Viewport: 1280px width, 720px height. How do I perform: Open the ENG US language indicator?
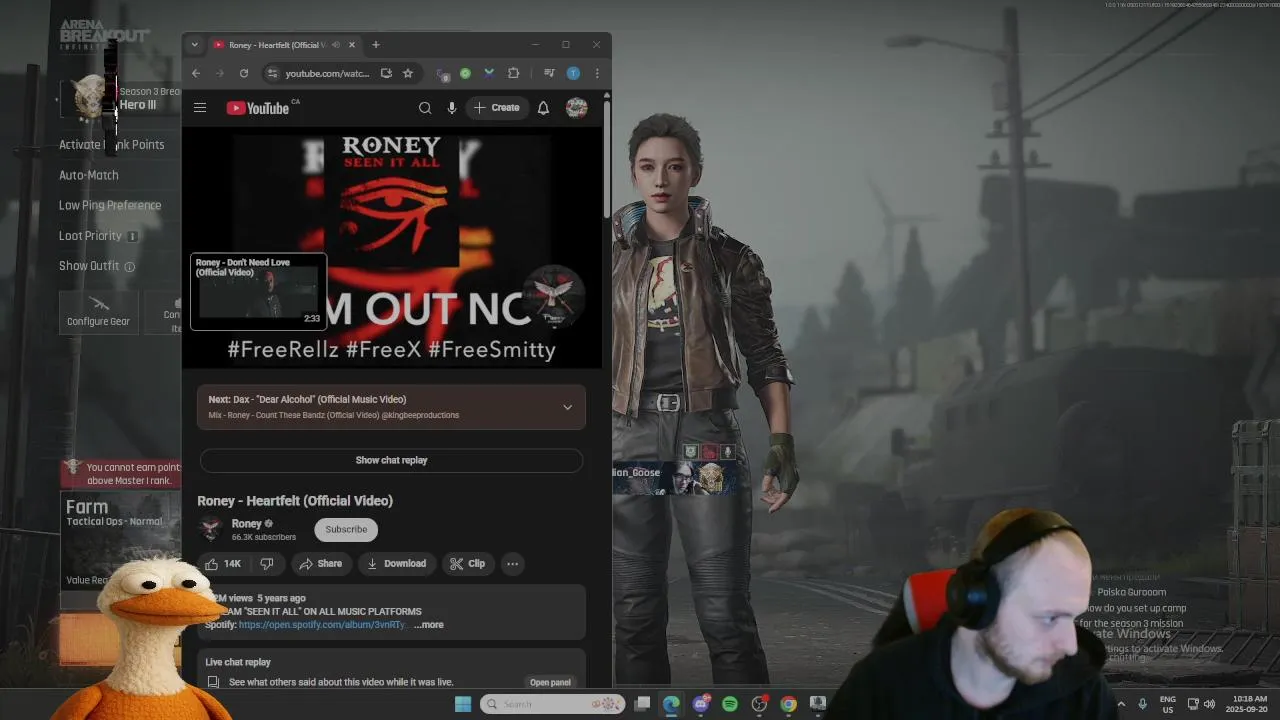click(1168, 704)
